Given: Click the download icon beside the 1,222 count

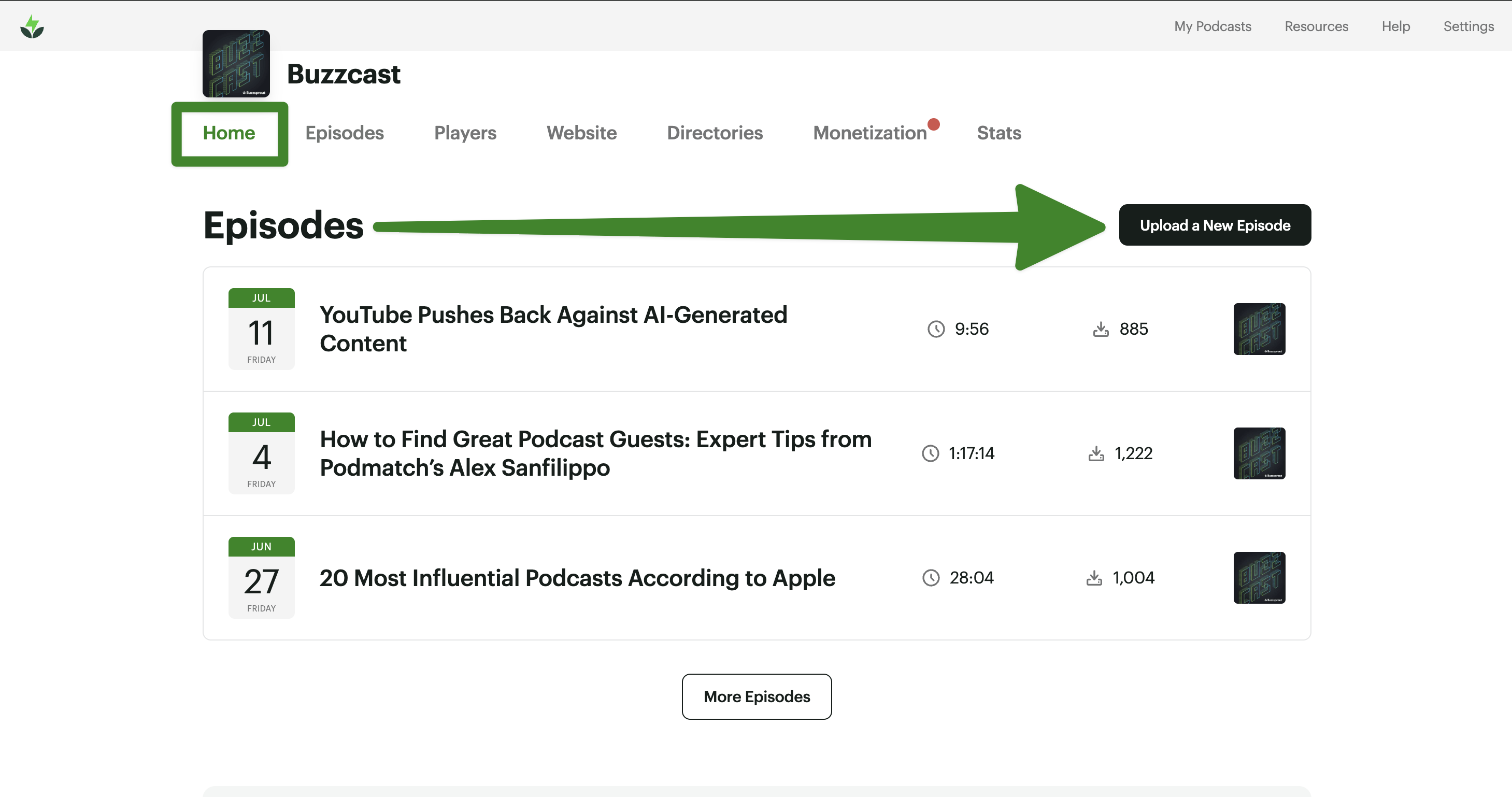Looking at the screenshot, I should pyautogui.click(x=1096, y=453).
